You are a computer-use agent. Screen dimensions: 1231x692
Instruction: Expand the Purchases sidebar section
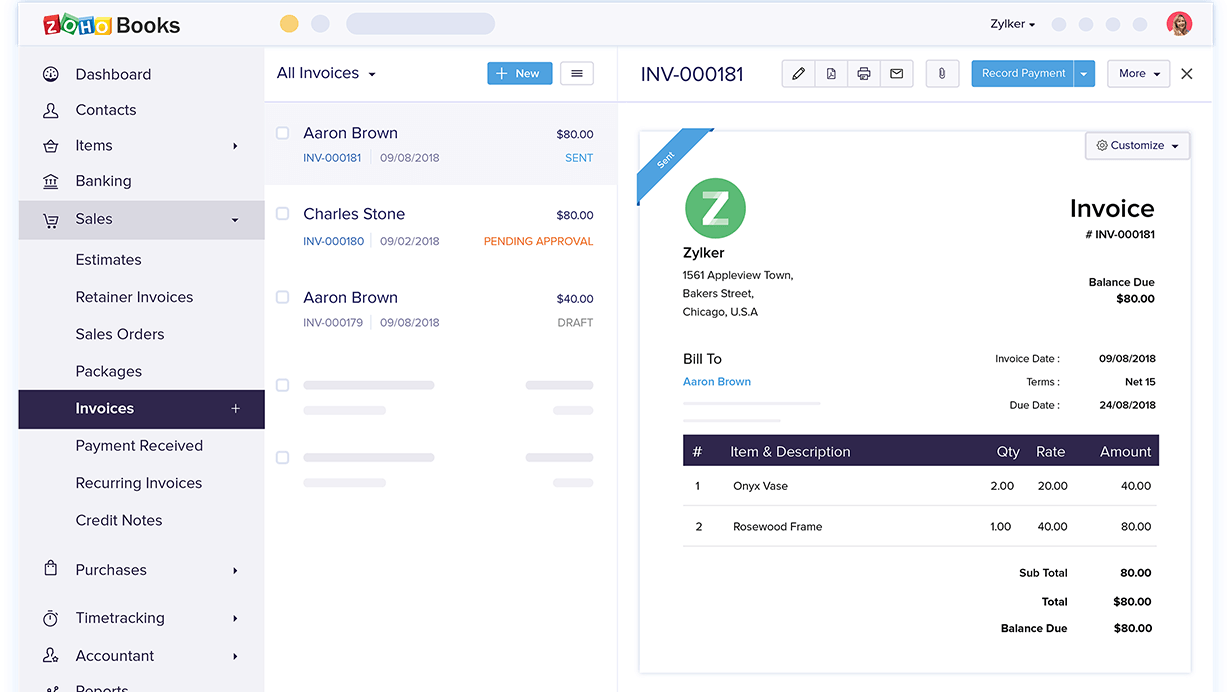tap(111, 570)
